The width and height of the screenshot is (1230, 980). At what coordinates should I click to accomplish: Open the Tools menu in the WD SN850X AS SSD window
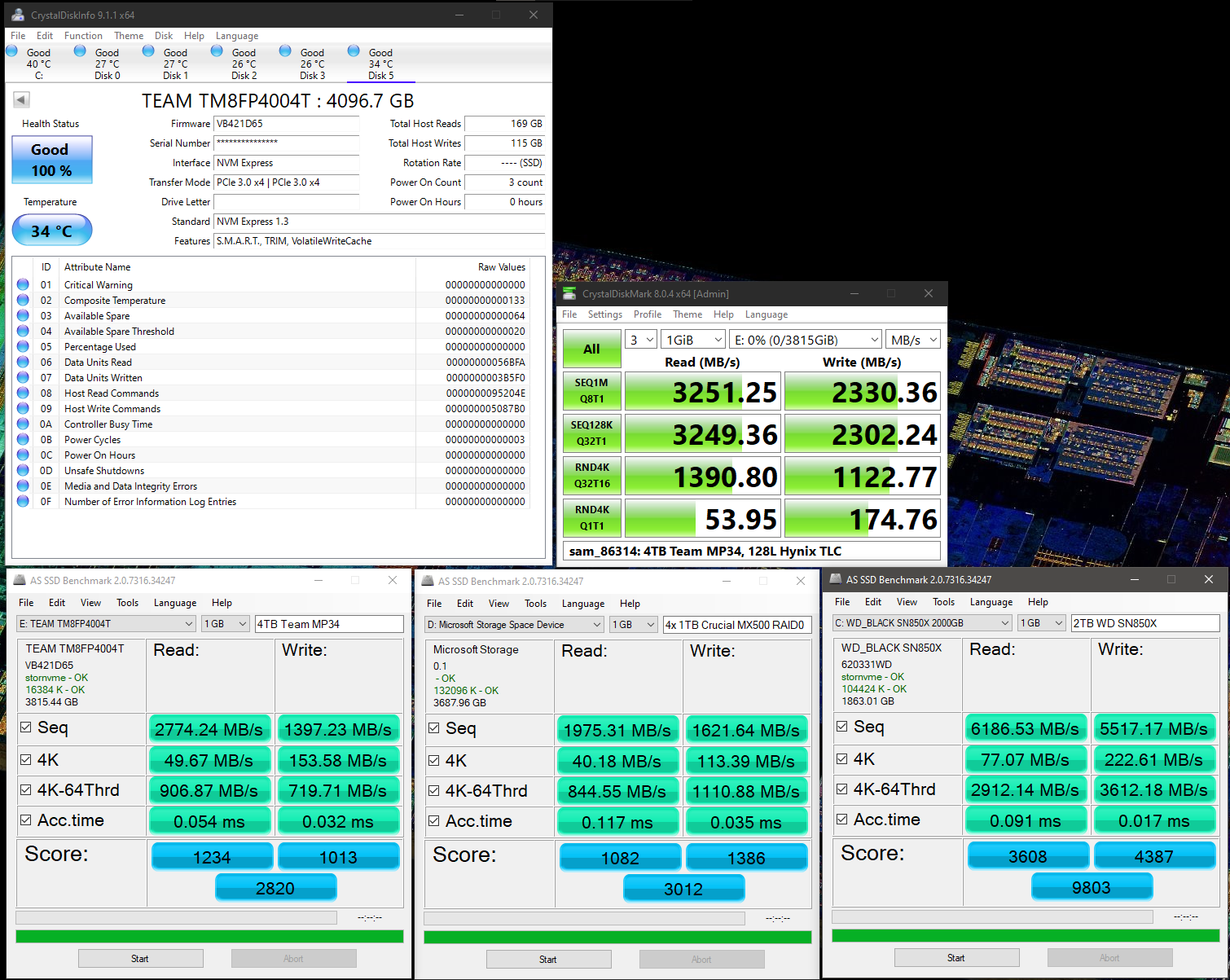pyautogui.click(x=943, y=602)
